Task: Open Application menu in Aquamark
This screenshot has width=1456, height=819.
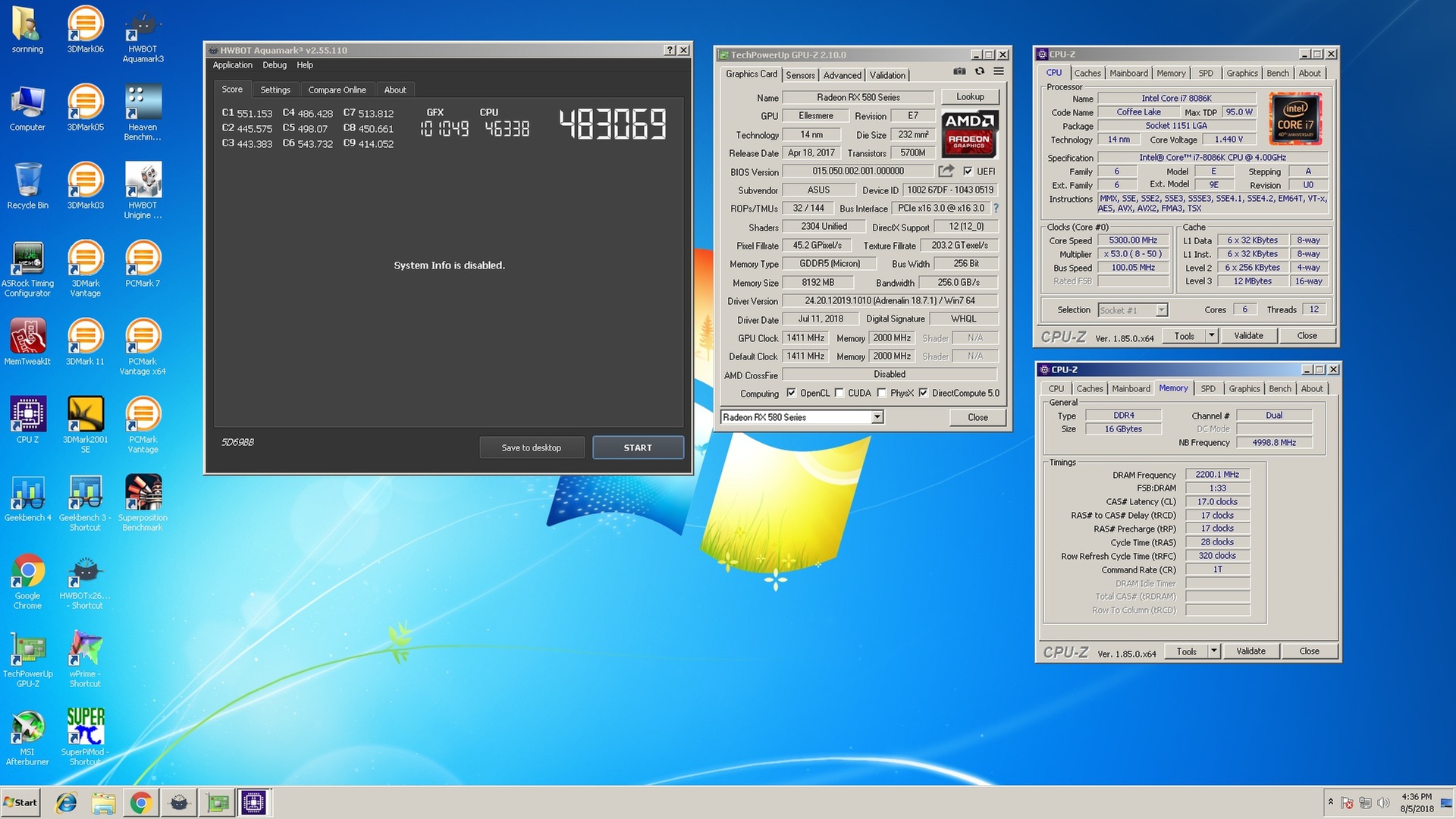Action: (x=232, y=65)
